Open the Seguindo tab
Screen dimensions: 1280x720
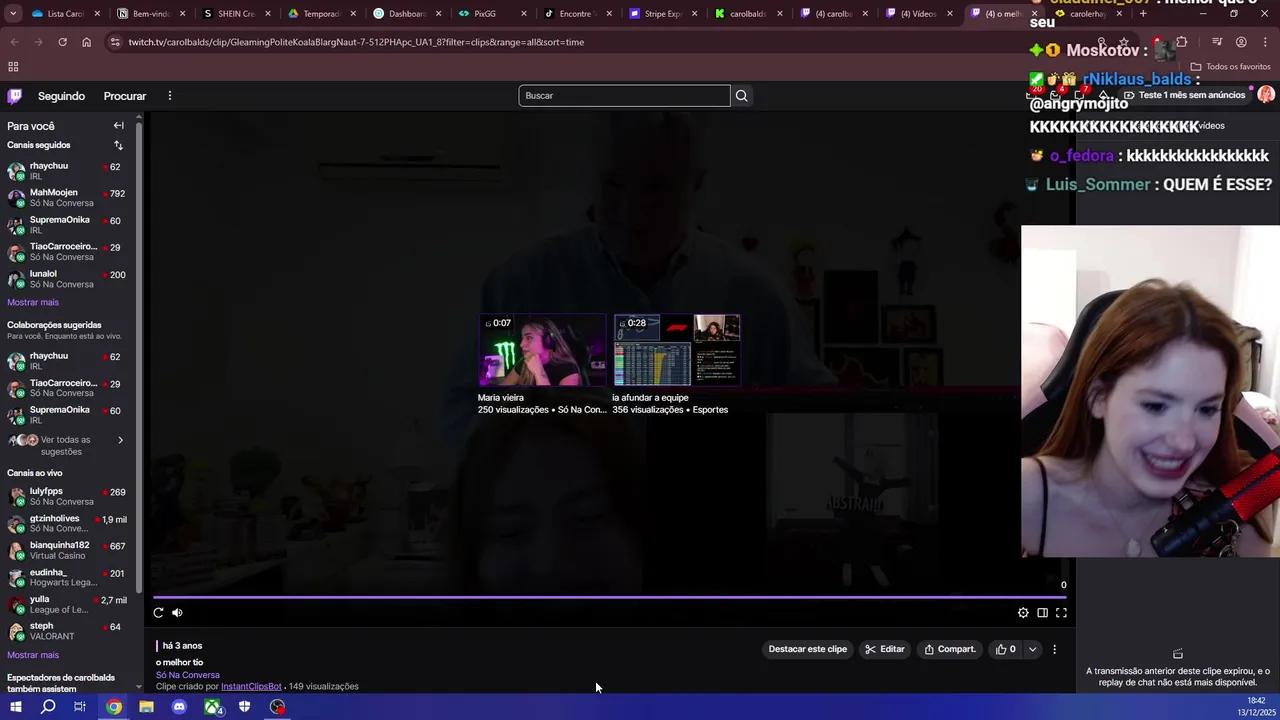tap(61, 96)
